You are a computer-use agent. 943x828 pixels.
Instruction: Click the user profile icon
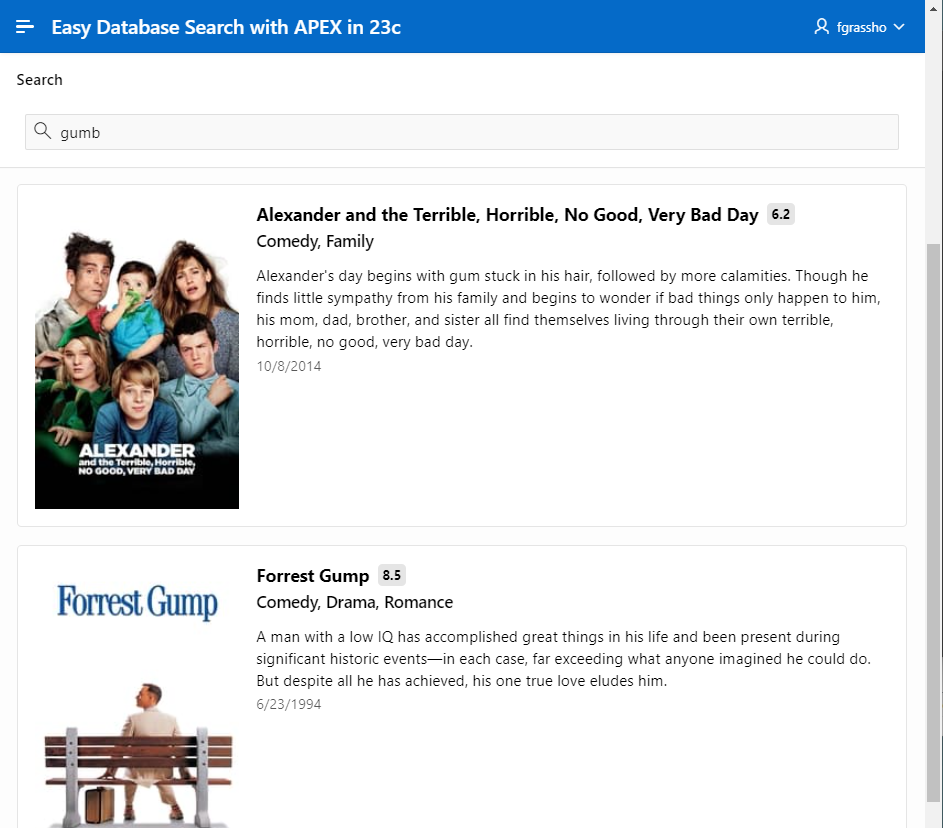pos(821,26)
